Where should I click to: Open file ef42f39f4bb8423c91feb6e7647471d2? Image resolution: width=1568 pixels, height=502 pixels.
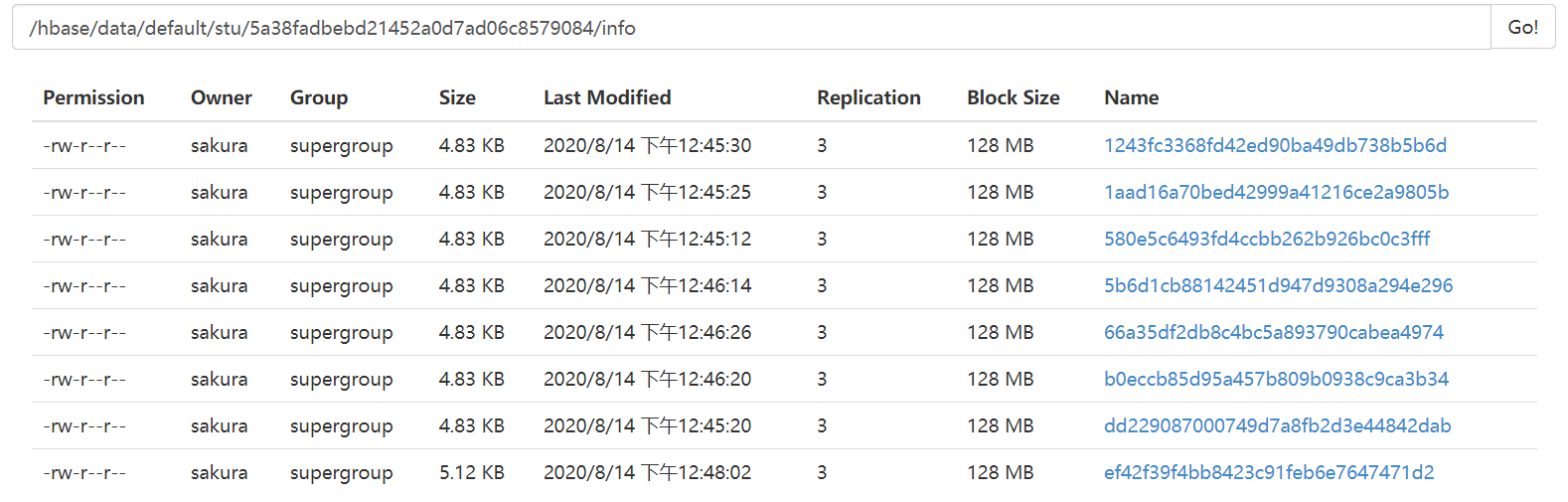[1269, 472]
